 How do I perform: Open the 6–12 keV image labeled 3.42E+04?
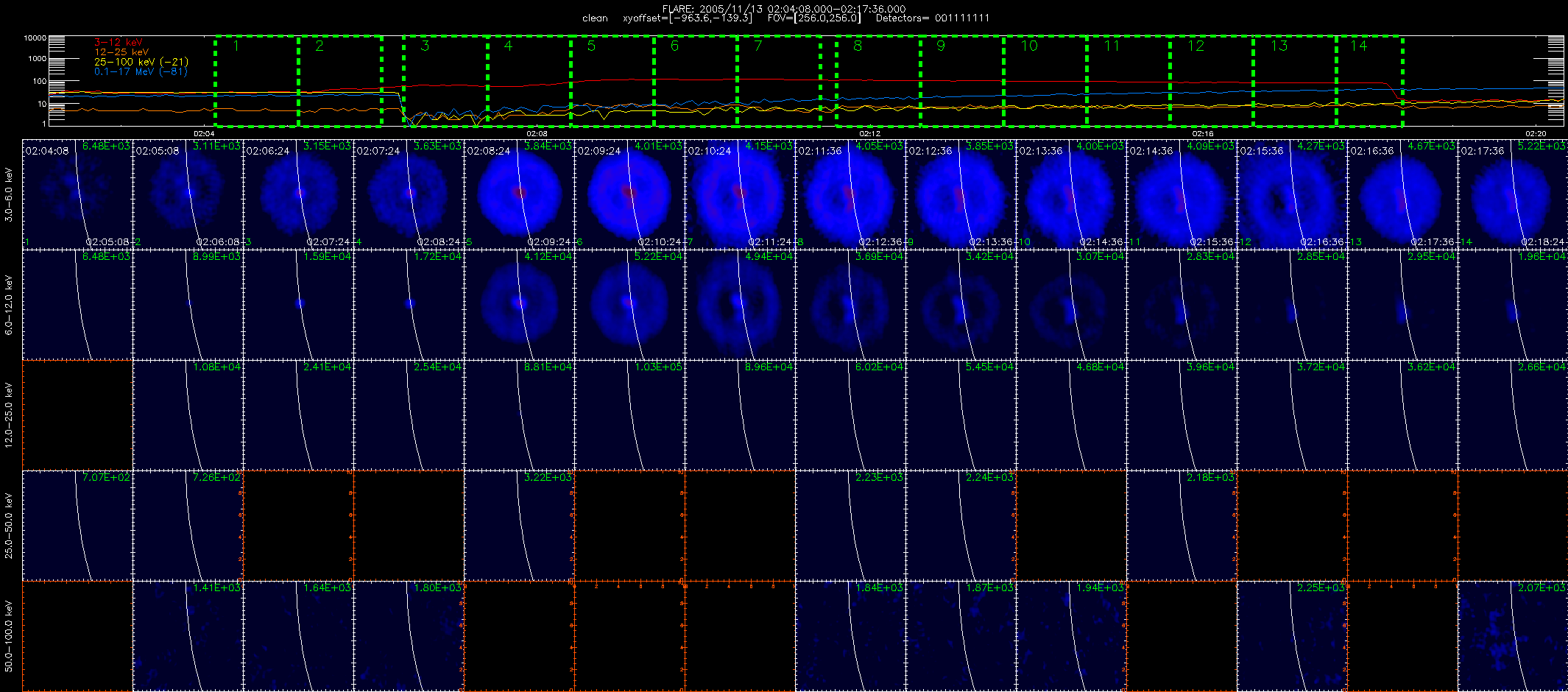961,304
